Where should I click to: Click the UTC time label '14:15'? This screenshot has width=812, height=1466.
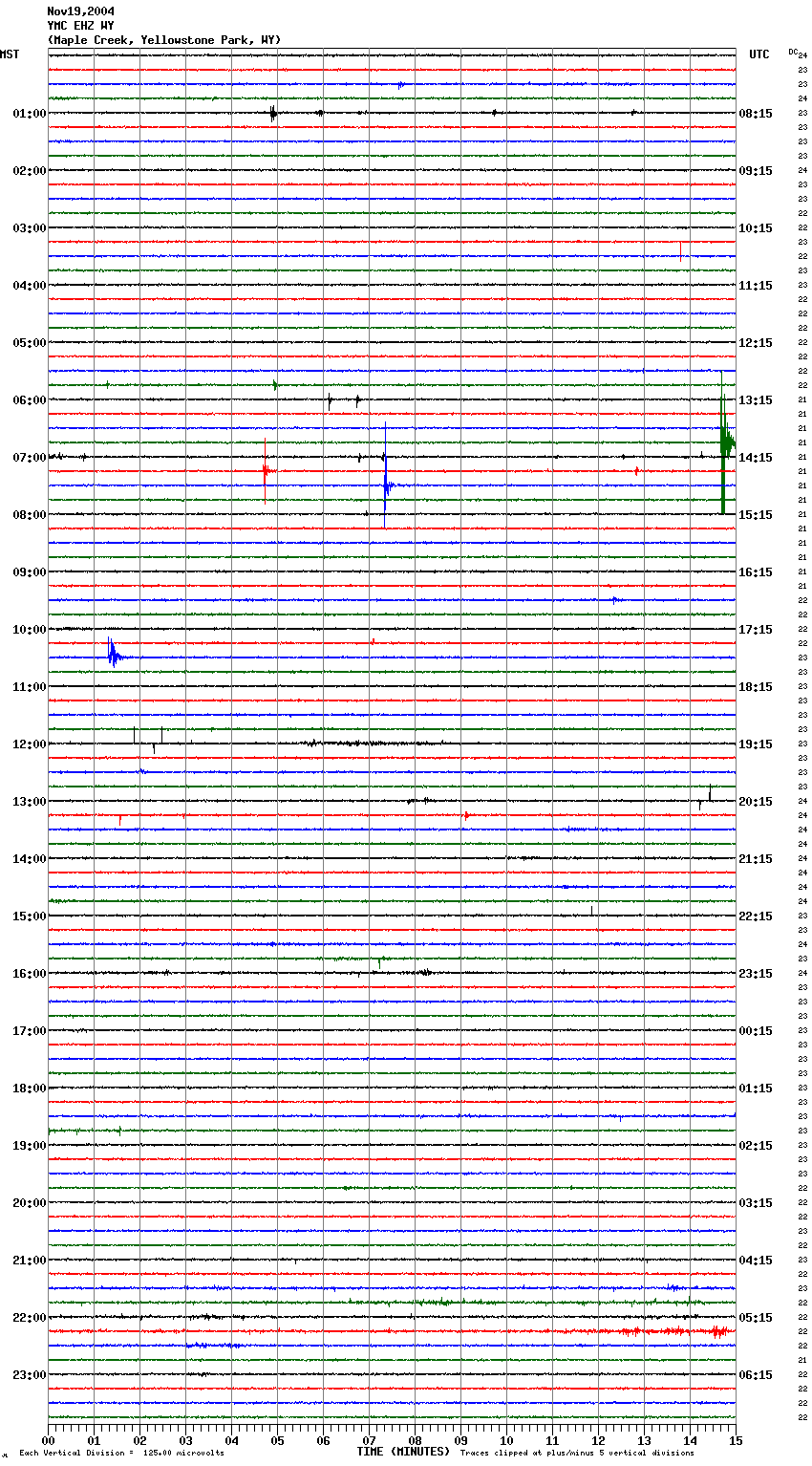tap(756, 458)
